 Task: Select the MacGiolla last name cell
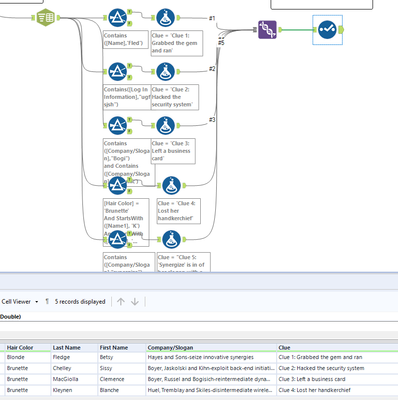[74, 379]
